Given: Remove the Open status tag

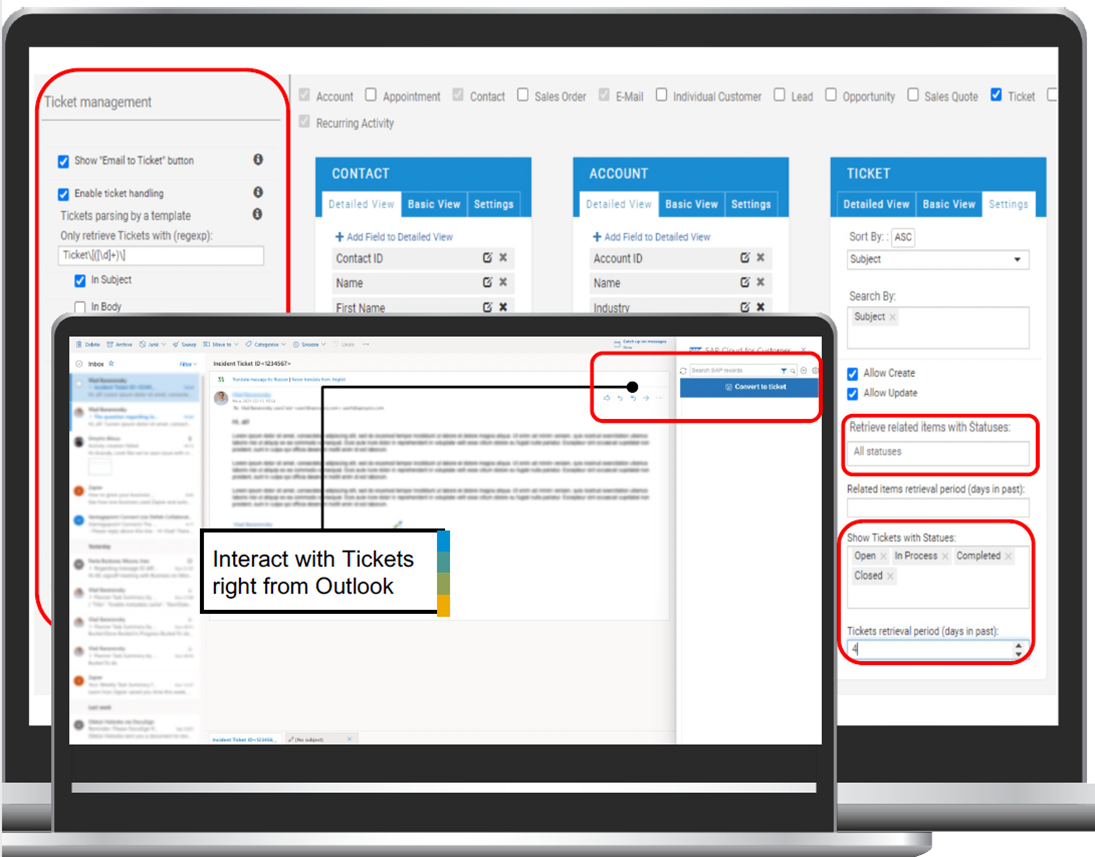Looking at the screenshot, I should click(x=884, y=556).
